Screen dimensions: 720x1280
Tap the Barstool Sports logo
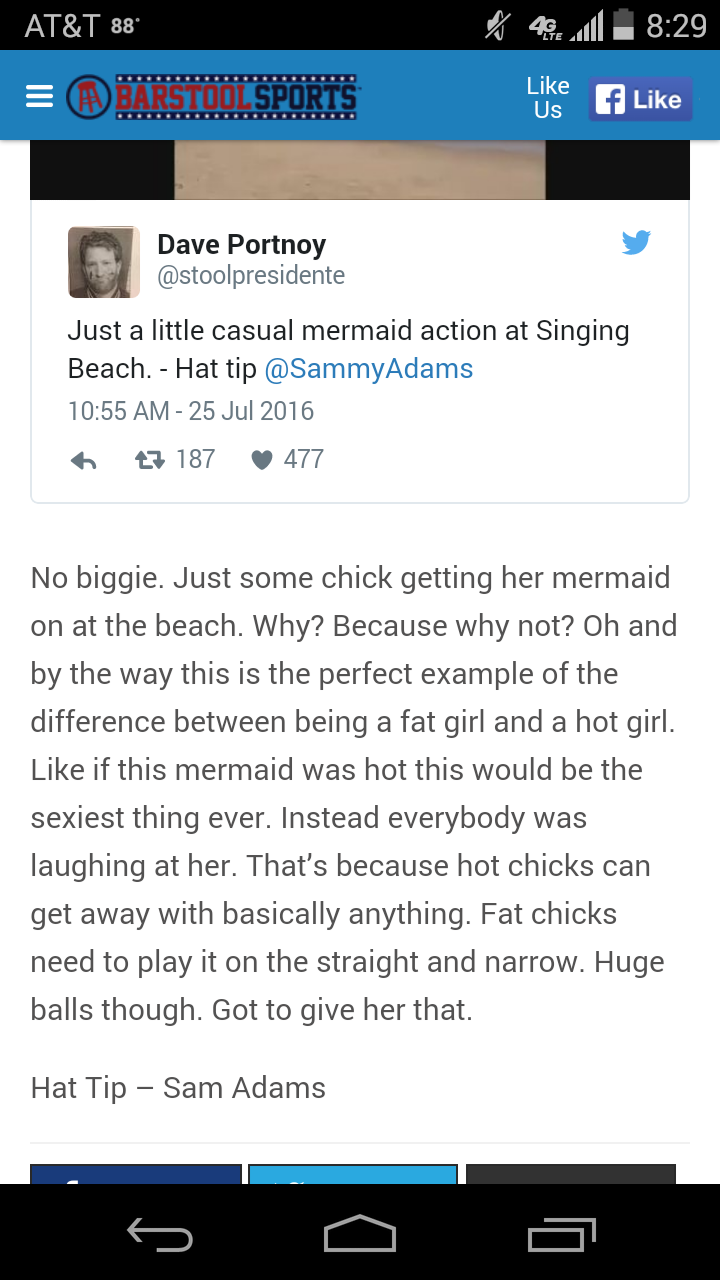click(212, 97)
